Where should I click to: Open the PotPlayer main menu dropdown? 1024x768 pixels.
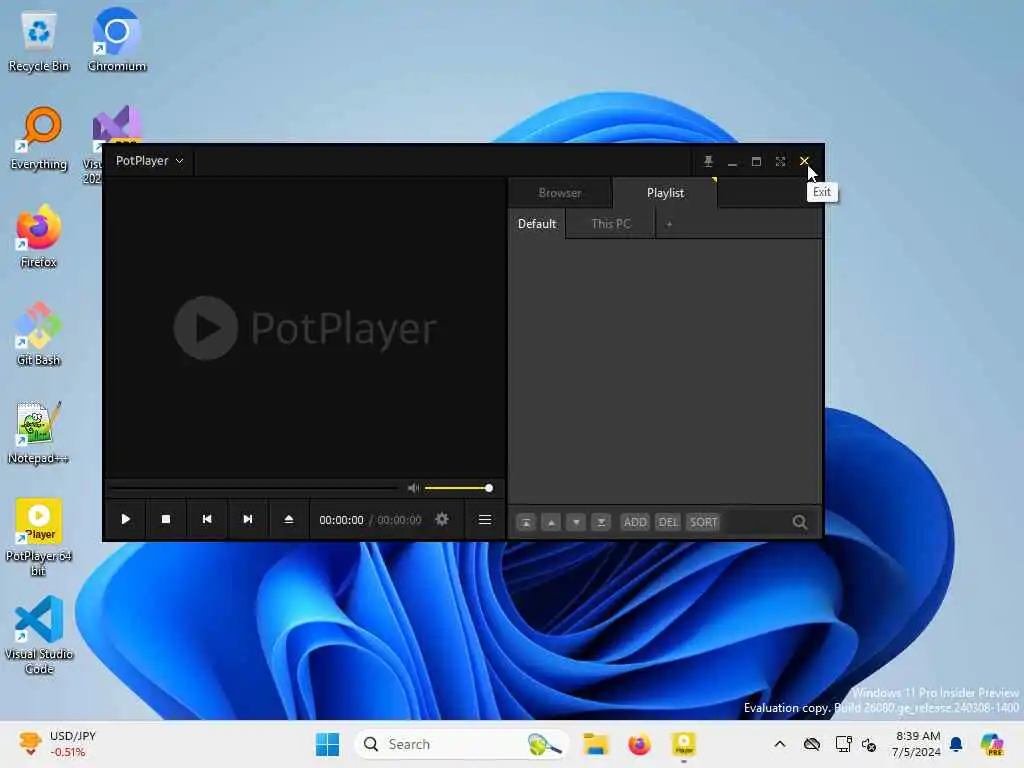(149, 161)
